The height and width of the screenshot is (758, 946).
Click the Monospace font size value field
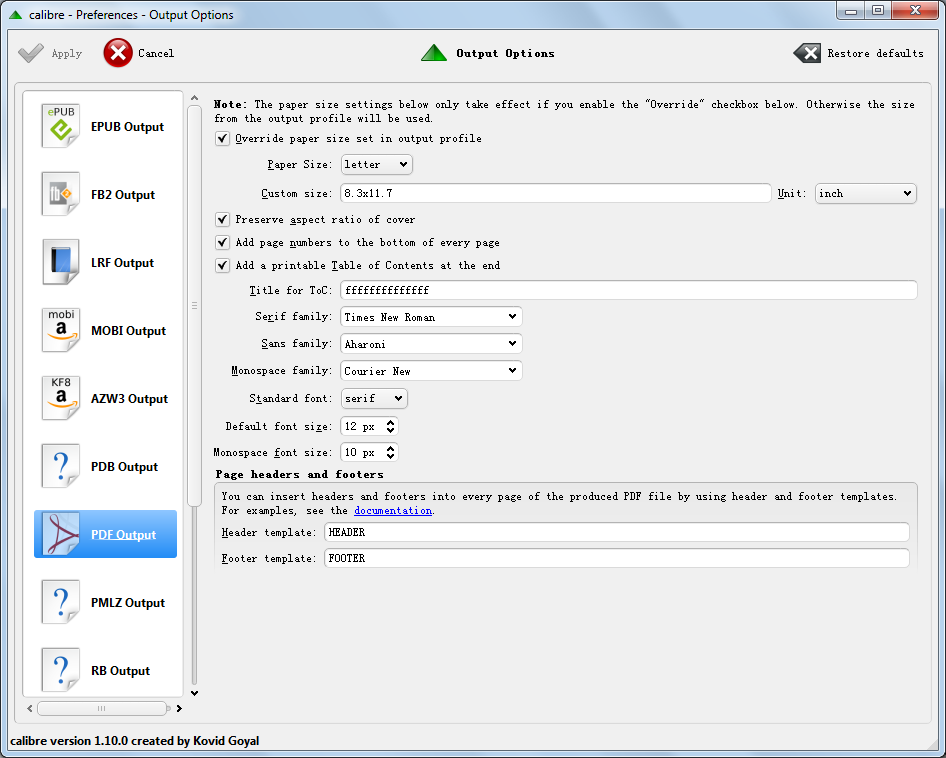363,452
